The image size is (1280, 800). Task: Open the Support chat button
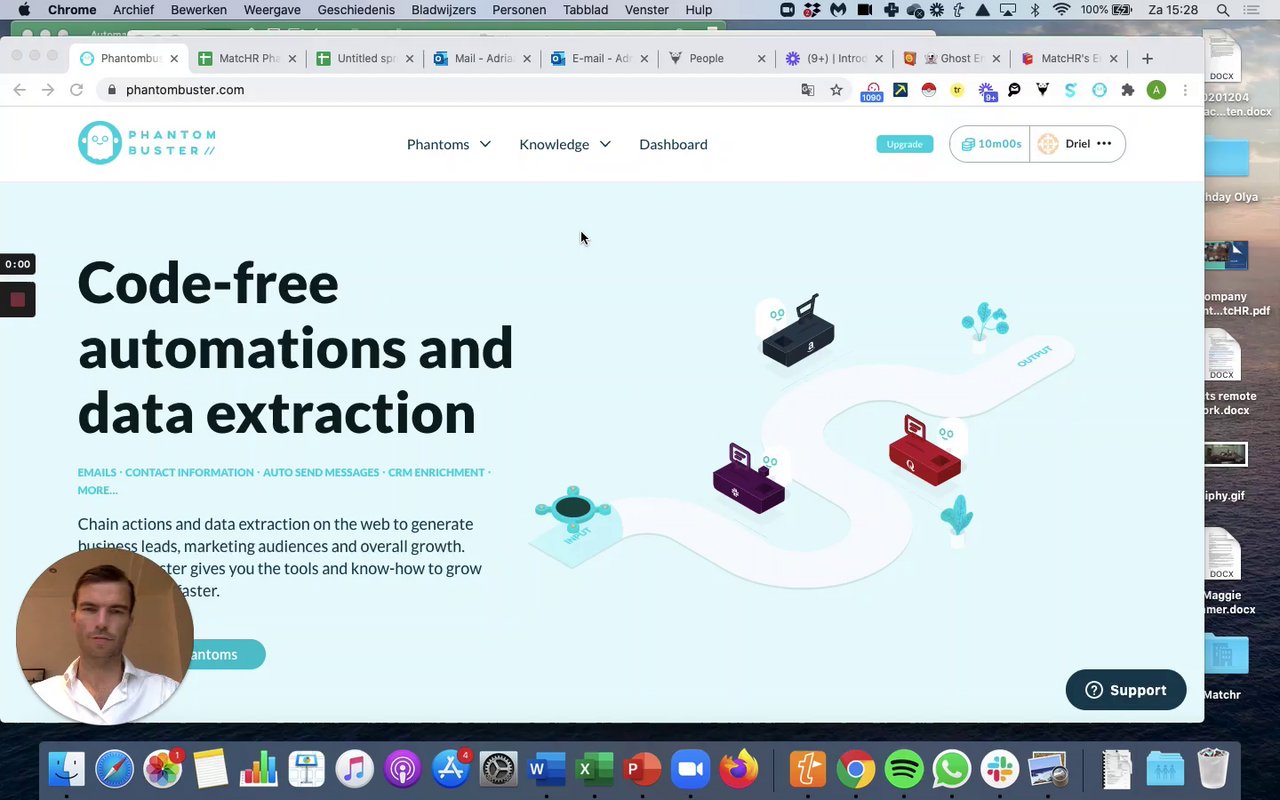click(x=1126, y=690)
